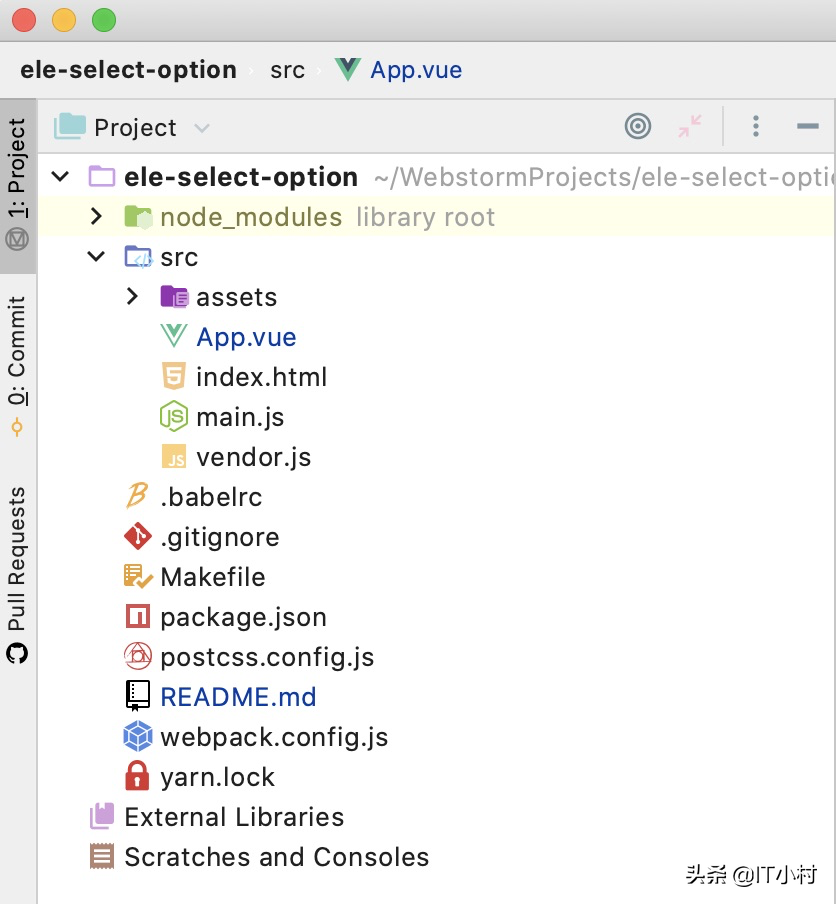Select the src folder label
The image size is (836, 904).
point(179,258)
